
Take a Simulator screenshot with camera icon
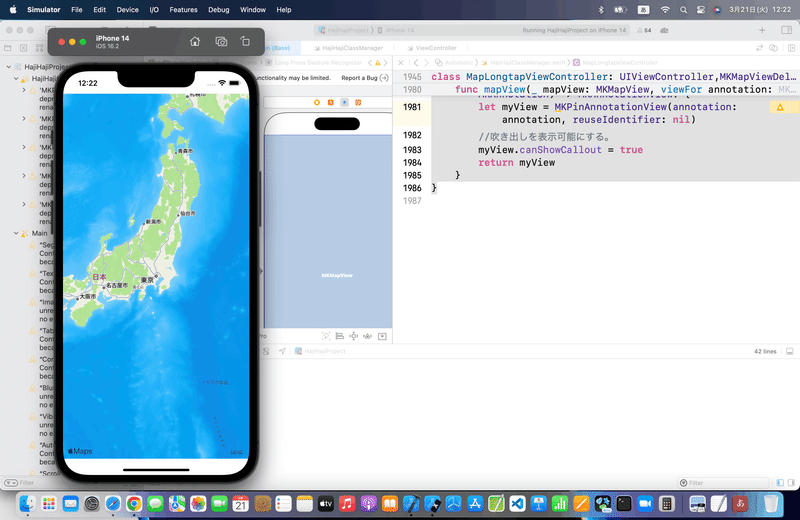coord(221,41)
